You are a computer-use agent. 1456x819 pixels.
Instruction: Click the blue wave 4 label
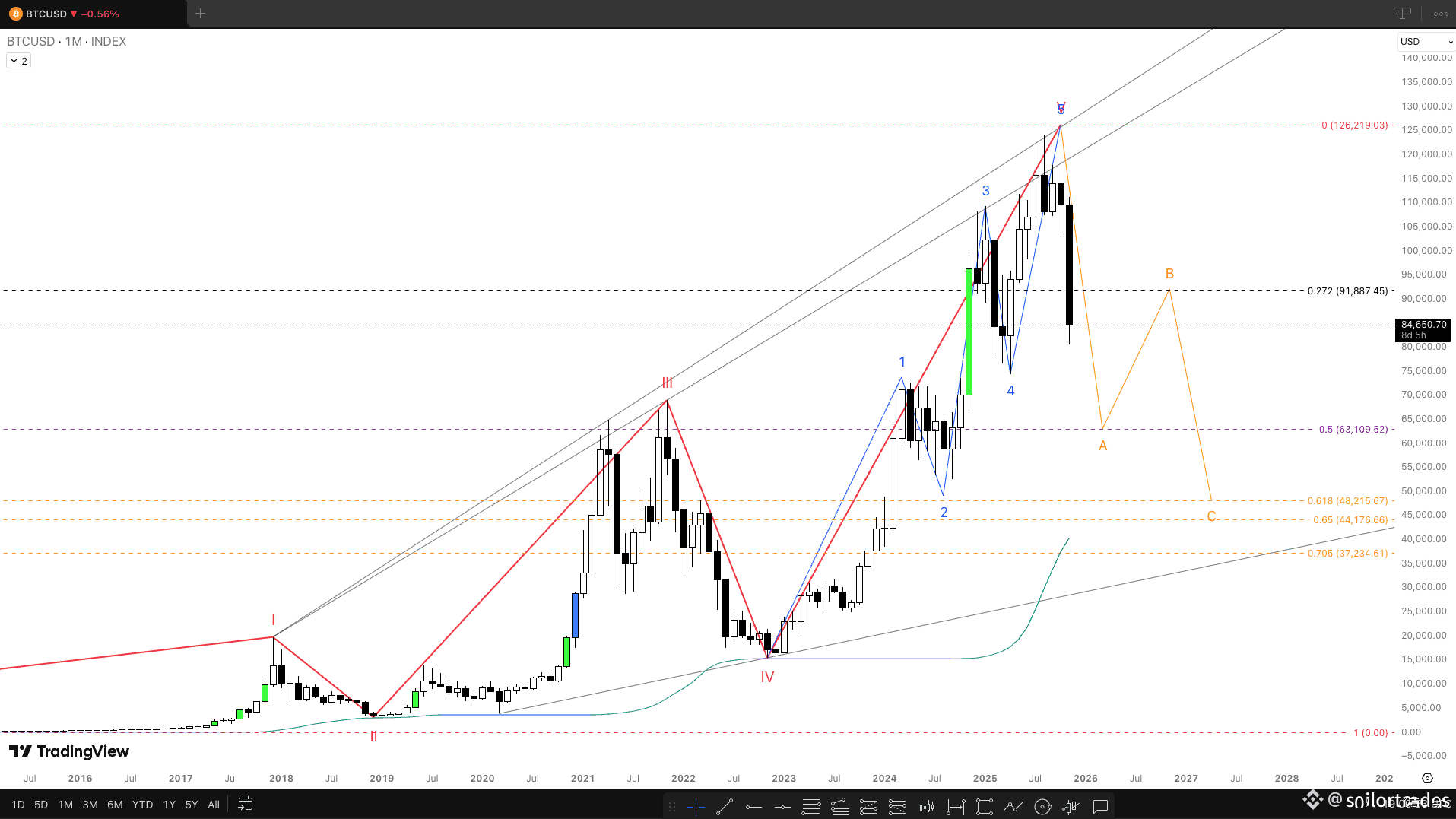tap(1010, 391)
